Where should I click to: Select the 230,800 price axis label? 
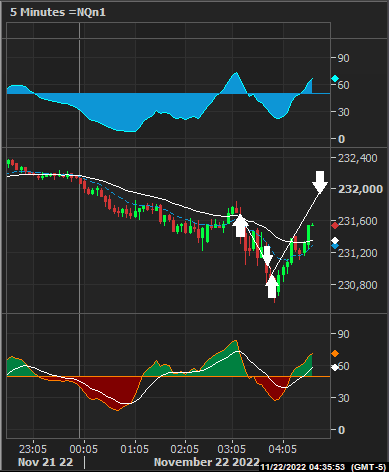tap(358, 285)
